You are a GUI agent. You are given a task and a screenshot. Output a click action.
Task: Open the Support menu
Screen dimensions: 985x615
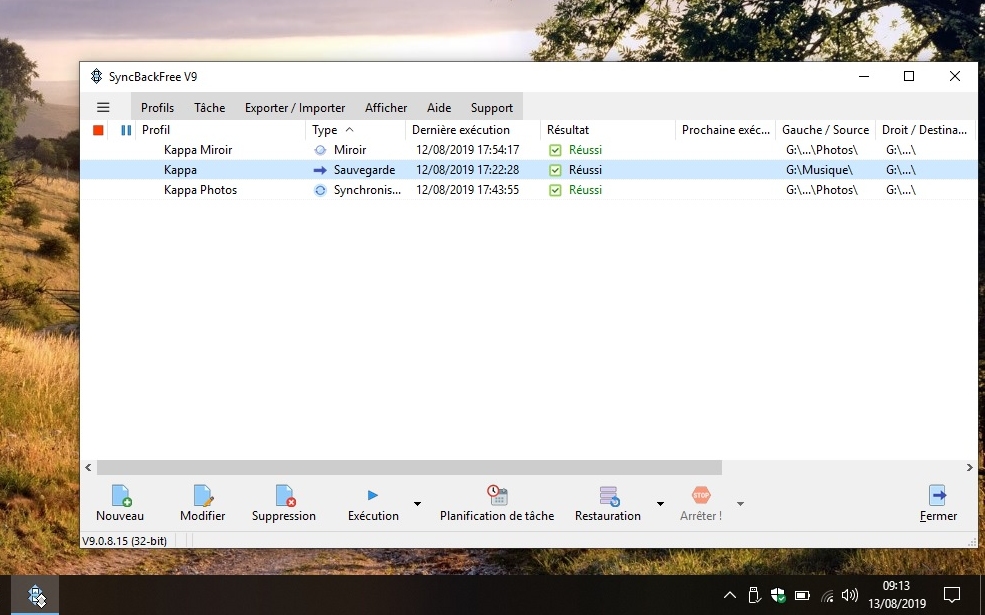tap(492, 107)
